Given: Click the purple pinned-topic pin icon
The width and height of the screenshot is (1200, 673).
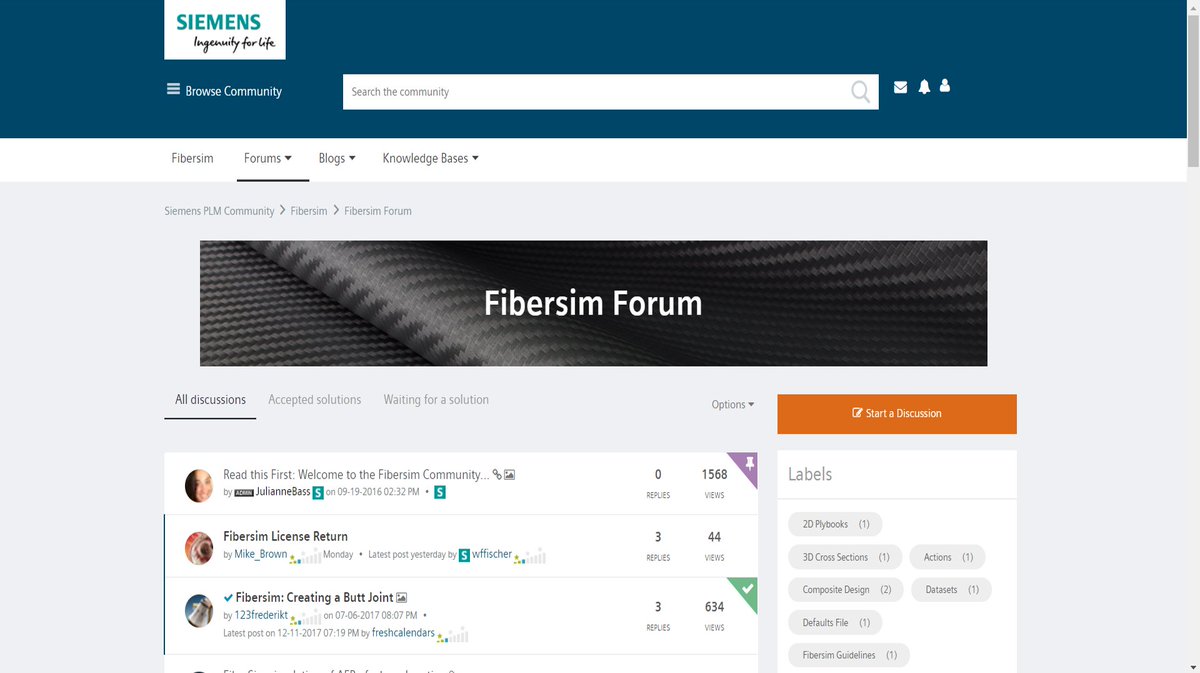Looking at the screenshot, I should pos(750,462).
